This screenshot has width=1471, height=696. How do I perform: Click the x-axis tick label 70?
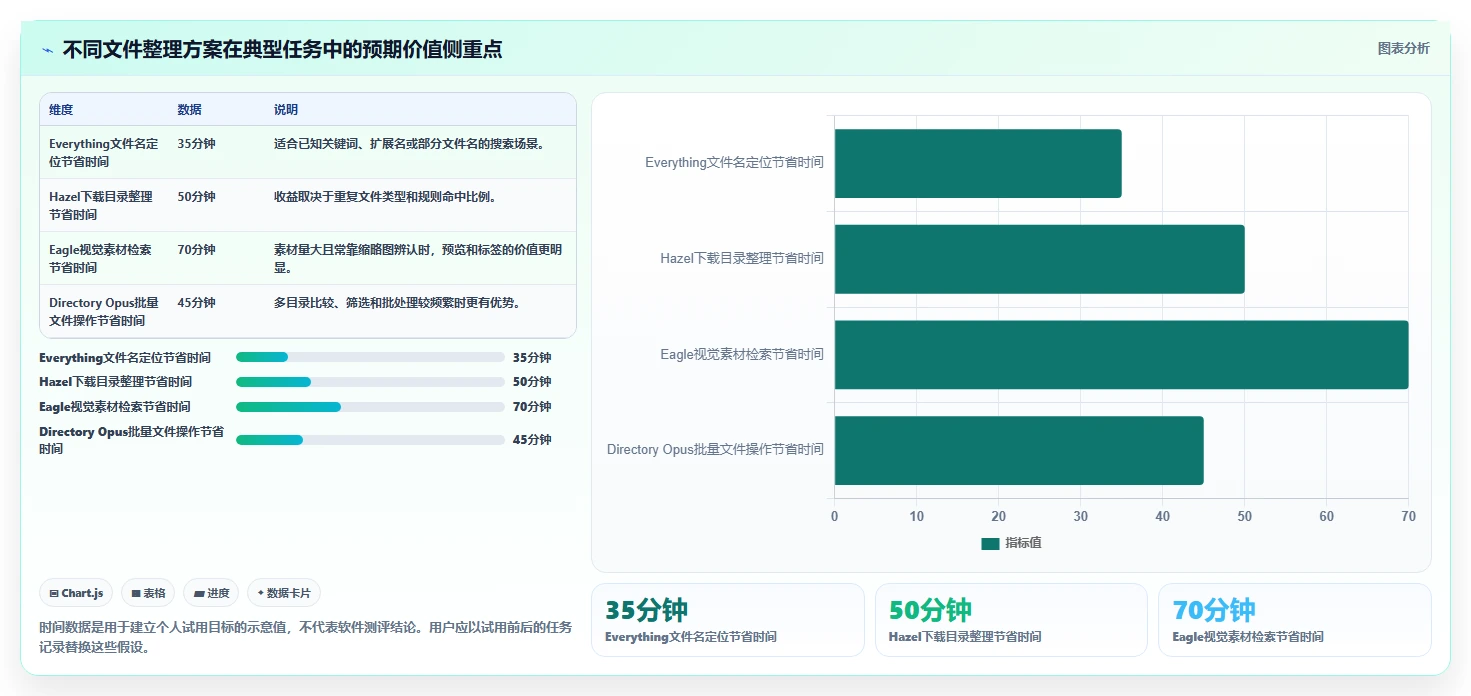pyautogui.click(x=1408, y=517)
